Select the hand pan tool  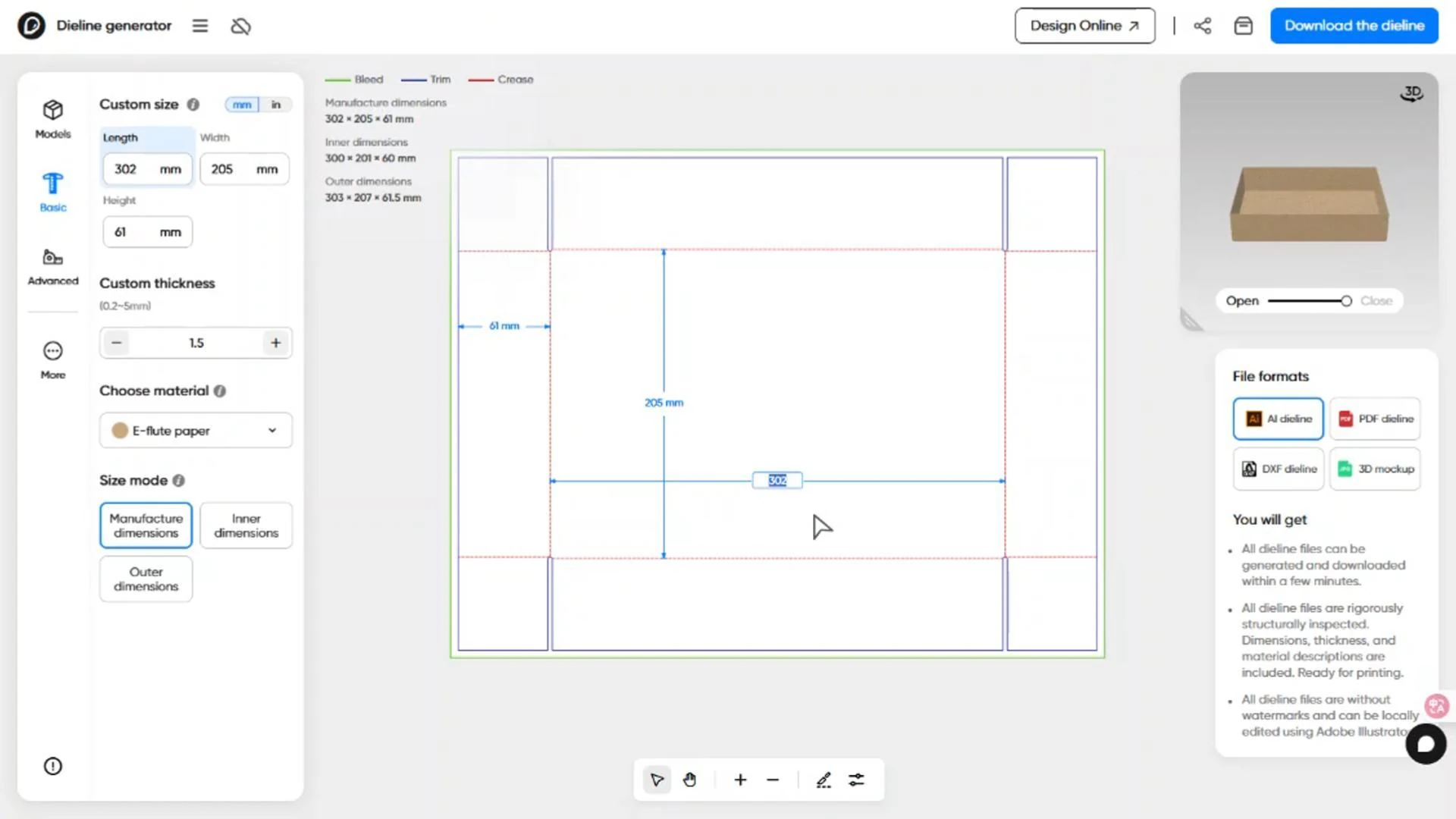(689, 780)
